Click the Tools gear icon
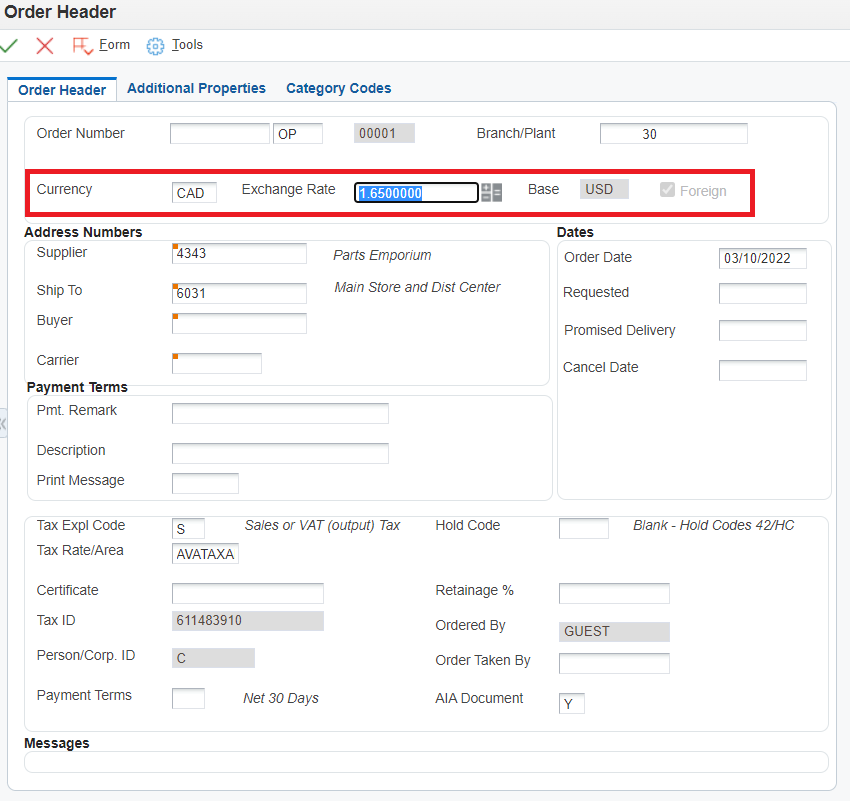This screenshot has height=801, width=850. pyautogui.click(x=155, y=46)
